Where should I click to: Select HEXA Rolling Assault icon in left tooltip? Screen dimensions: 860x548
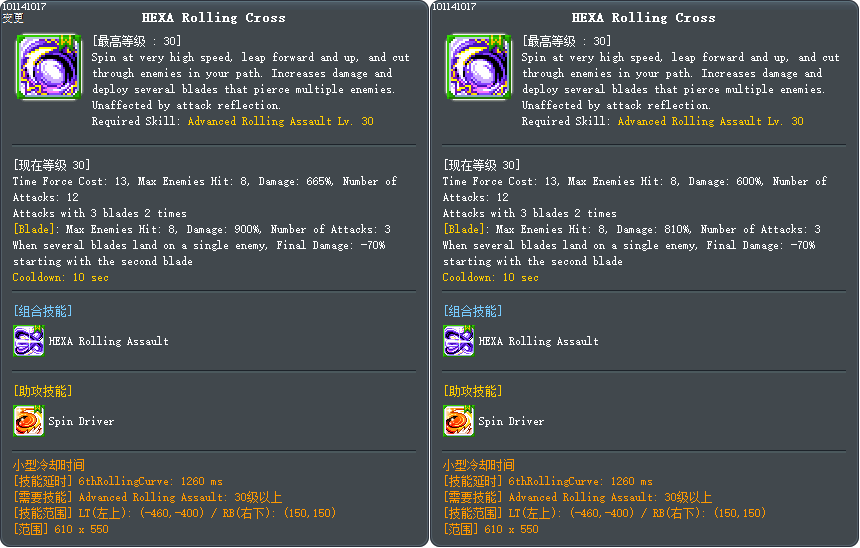point(28,341)
